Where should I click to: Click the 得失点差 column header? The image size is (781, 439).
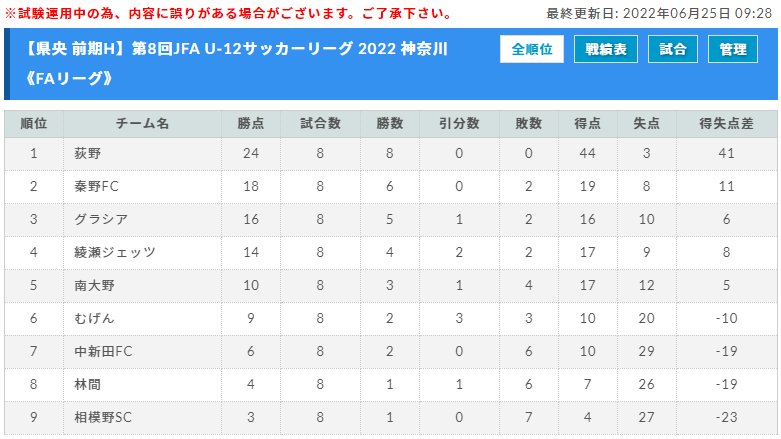(726, 124)
